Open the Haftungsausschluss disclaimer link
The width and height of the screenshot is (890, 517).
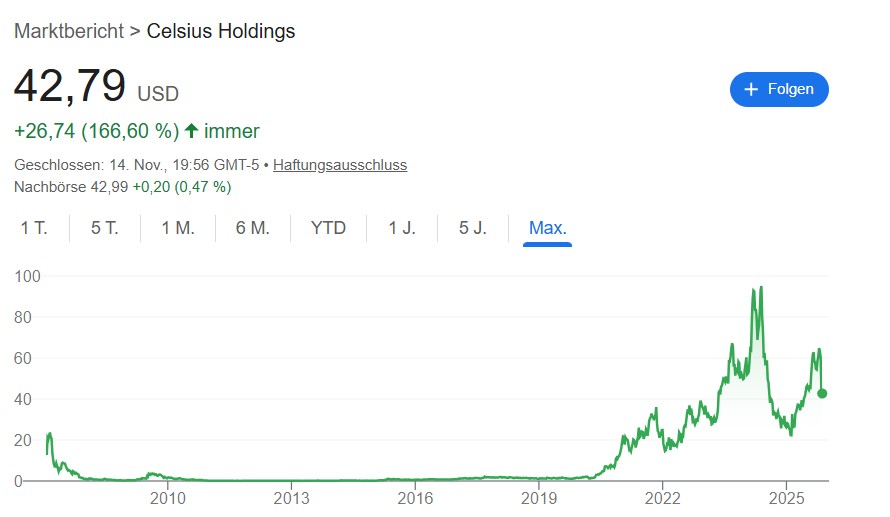click(340, 165)
